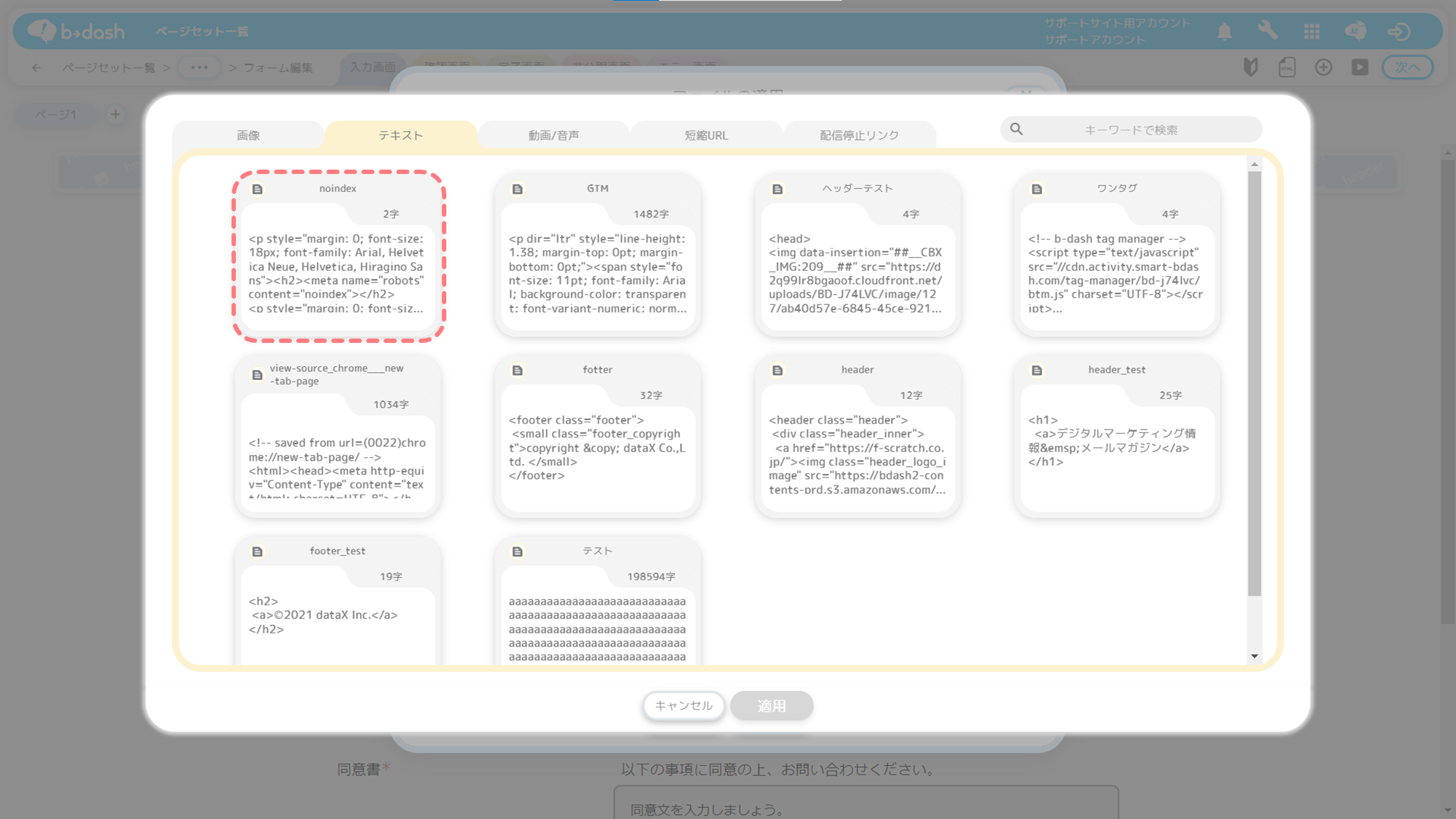The height and width of the screenshot is (819, 1456).
Task: Select the footer_test text card
Action: (x=338, y=601)
